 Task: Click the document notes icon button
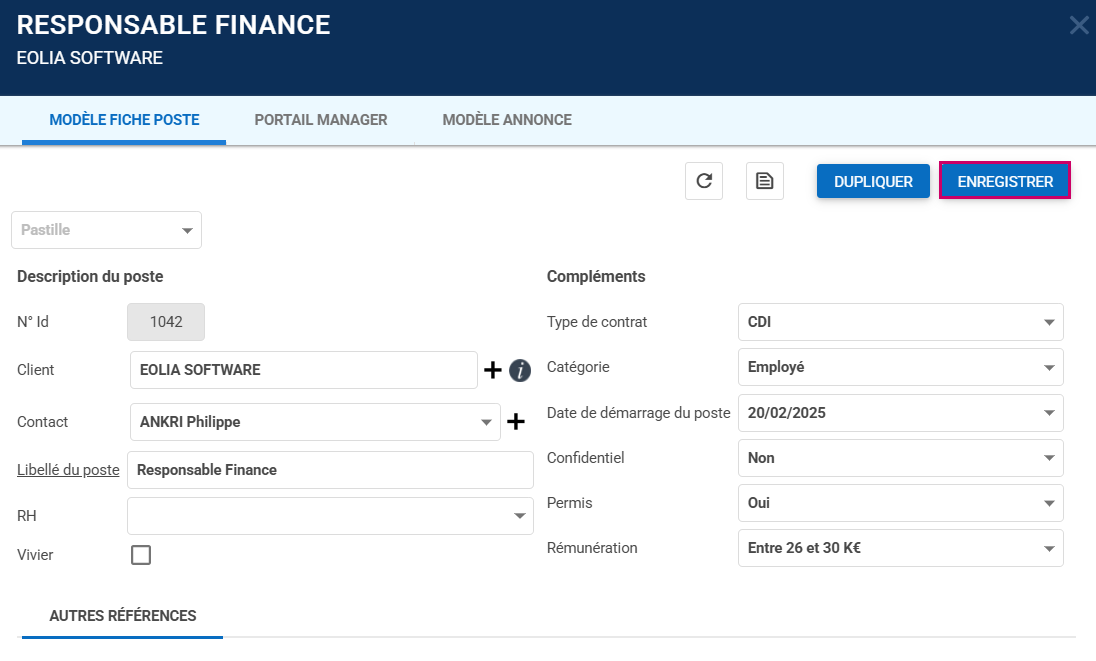tap(765, 181)
